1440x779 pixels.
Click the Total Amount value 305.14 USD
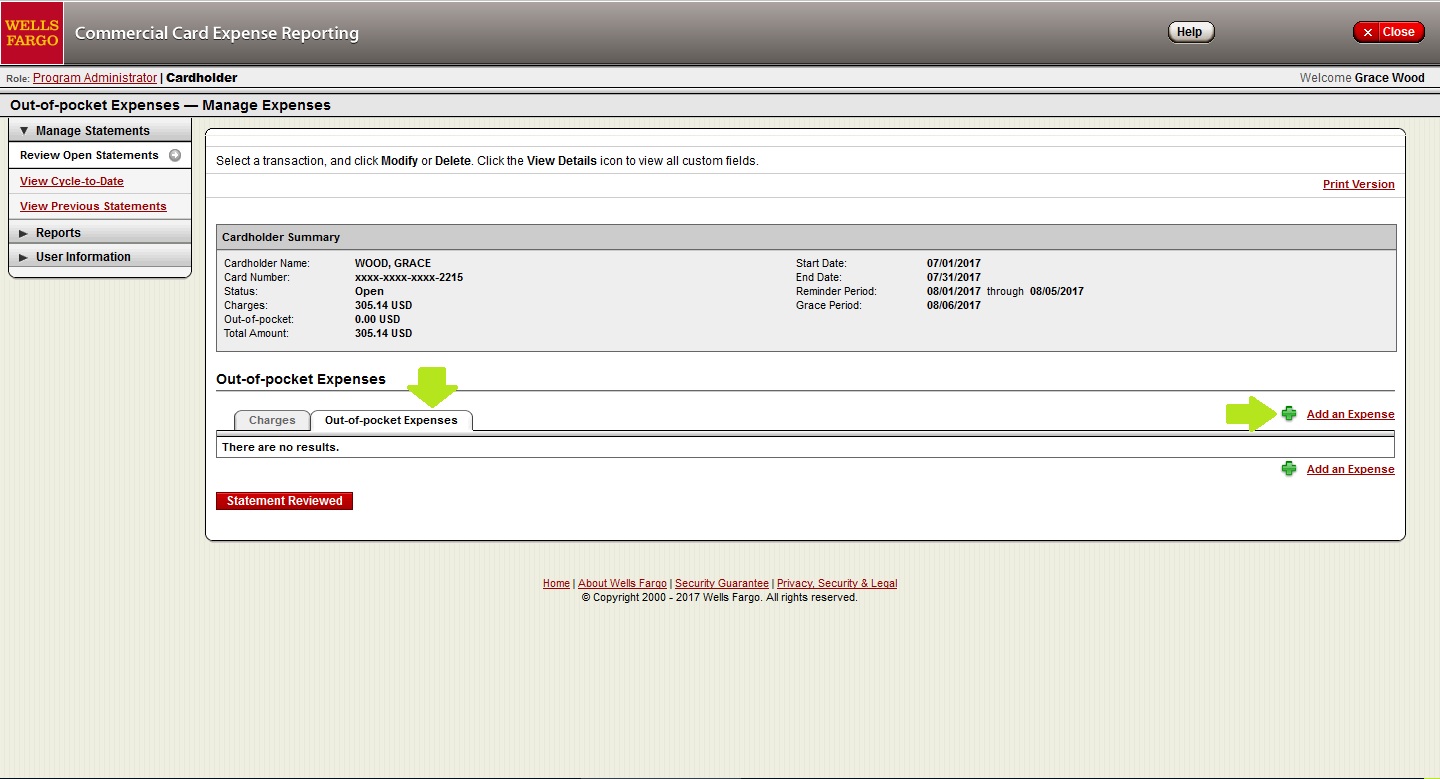pos(383,333)
